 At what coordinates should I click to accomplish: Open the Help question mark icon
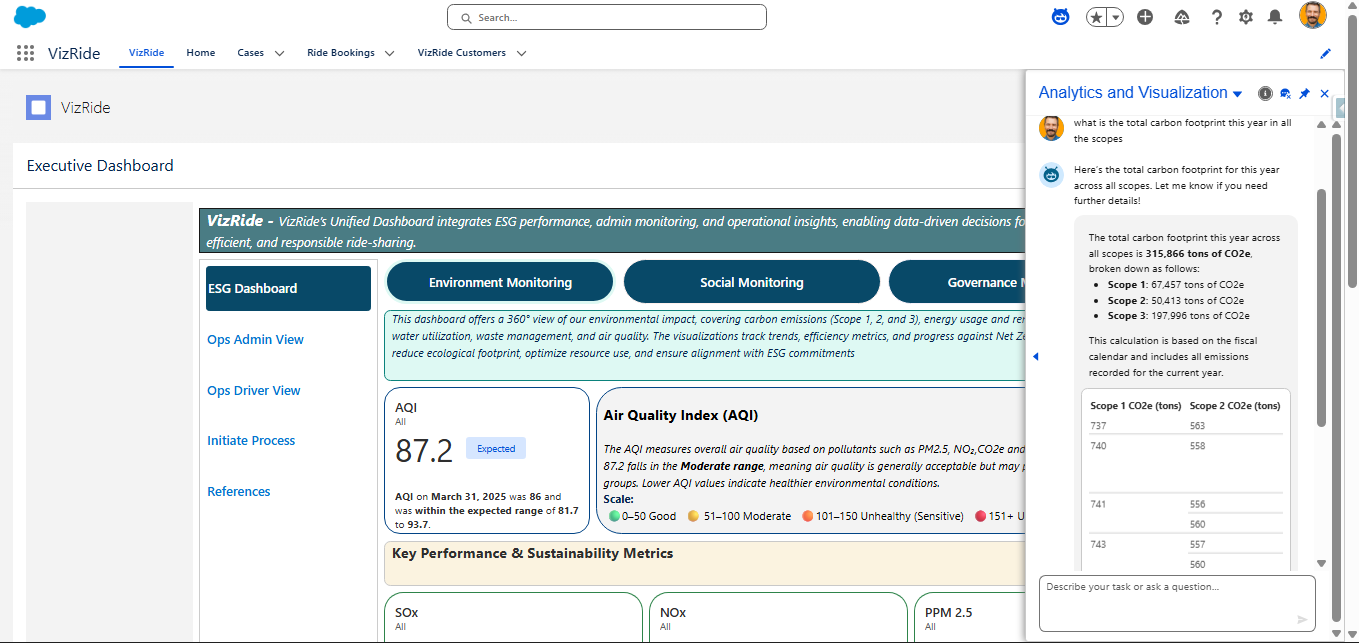(x=1216, y=17)
